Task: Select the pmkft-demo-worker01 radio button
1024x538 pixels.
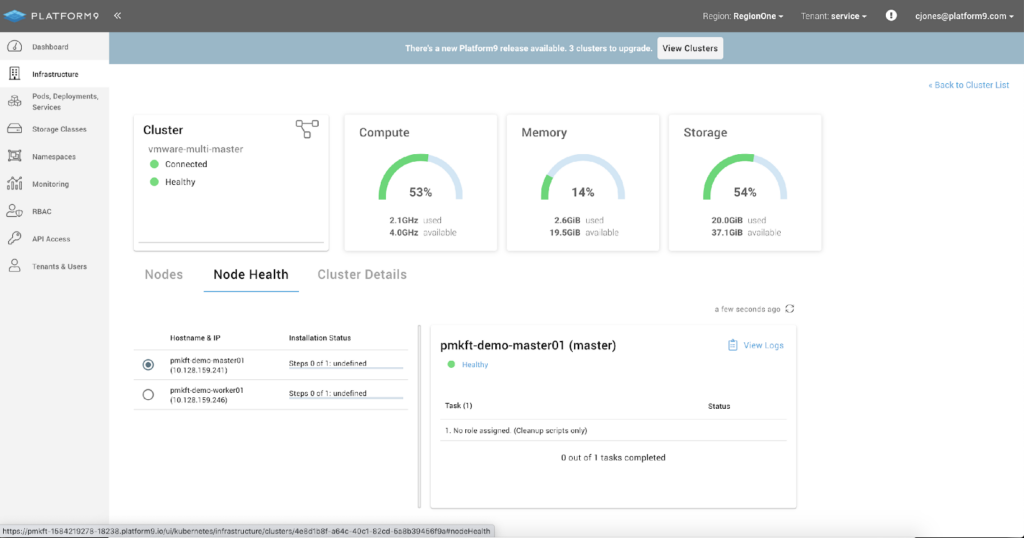Action: 148,395
